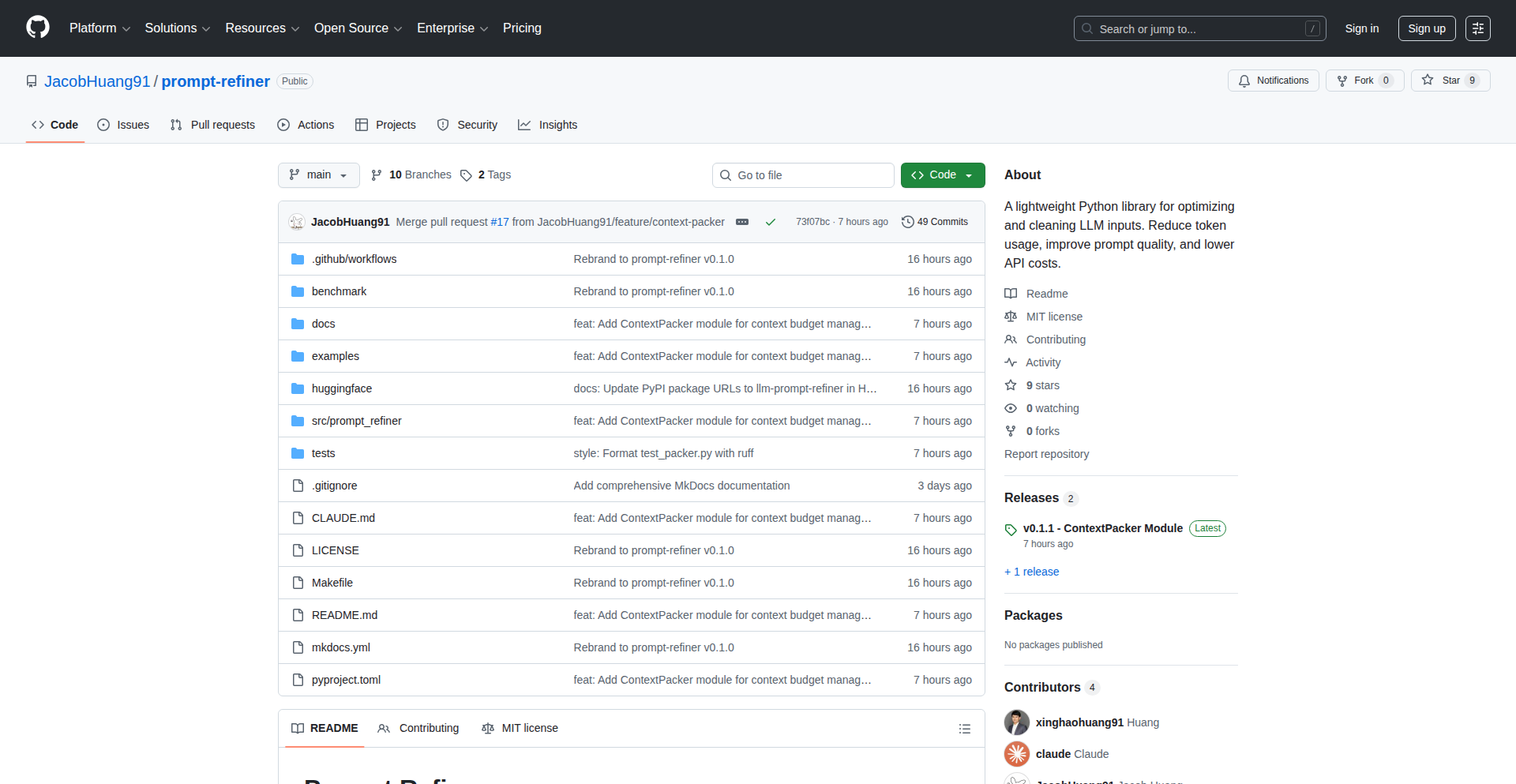Open the header settings icon next to Sign up
This screenshot has height=784, width=1516.
pos(1477,28)
